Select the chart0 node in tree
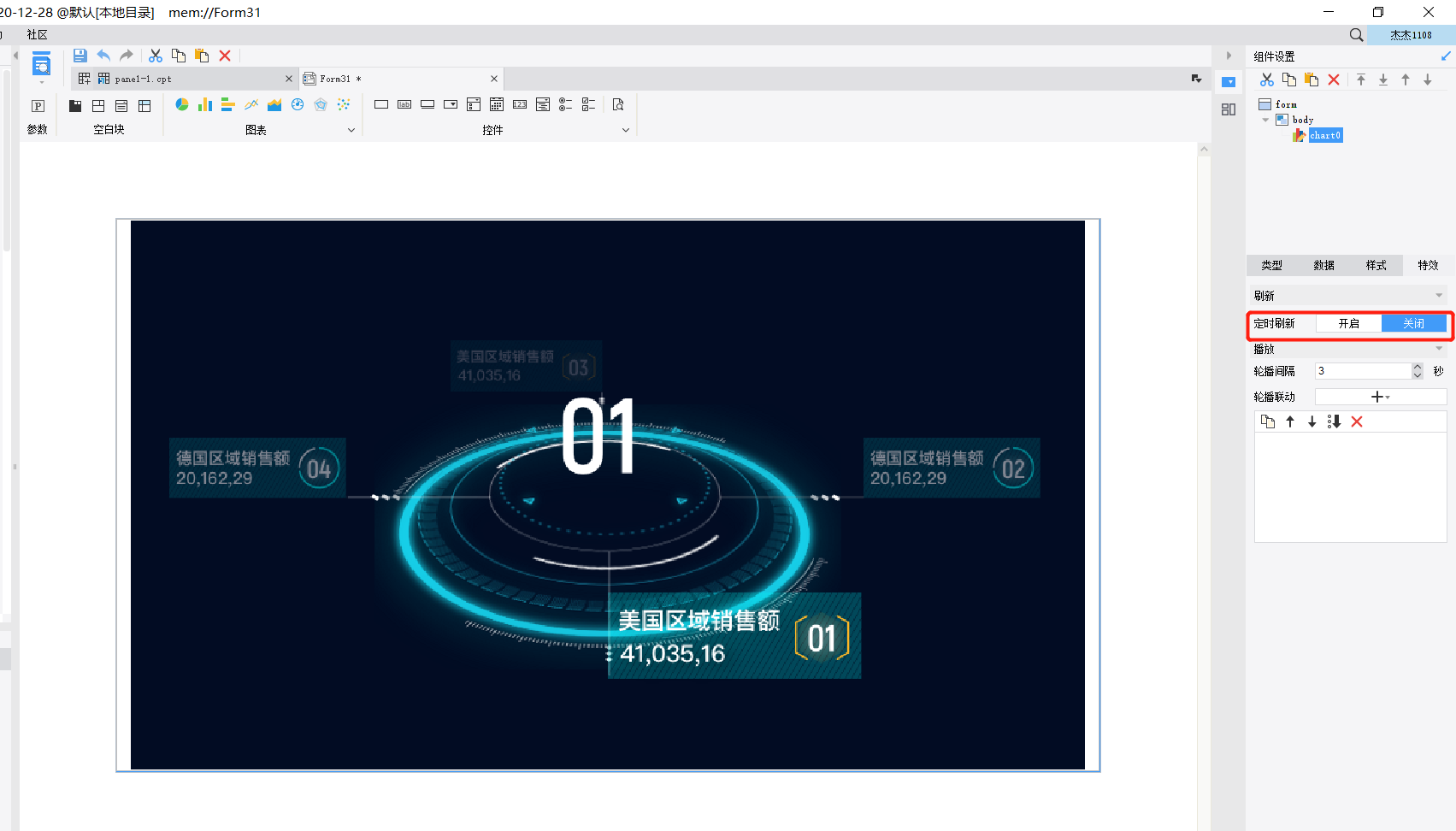This screenshot has height=831, width=1456. point(1325,135)
